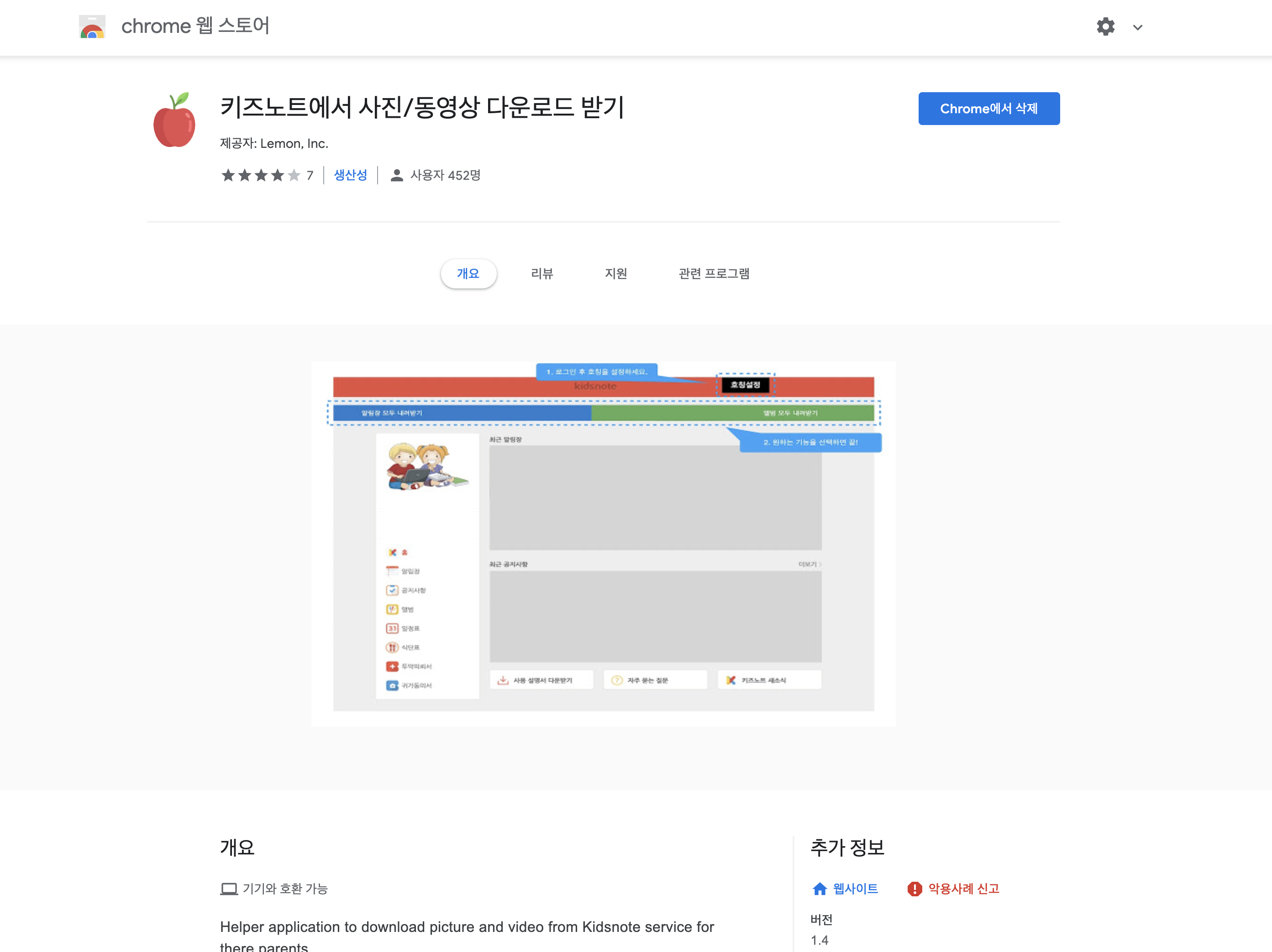
Task: Click the laptop compatibility icon
Action: (229, 889)
